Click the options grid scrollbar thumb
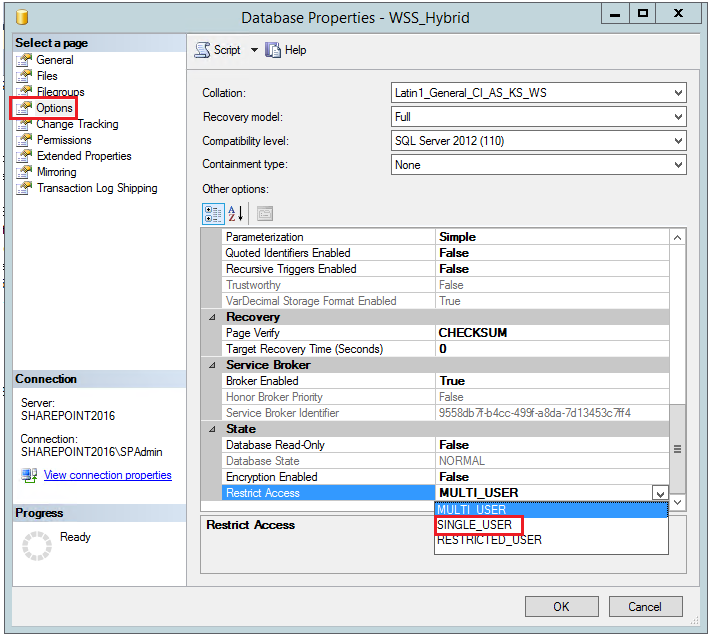 coord(678,449)
